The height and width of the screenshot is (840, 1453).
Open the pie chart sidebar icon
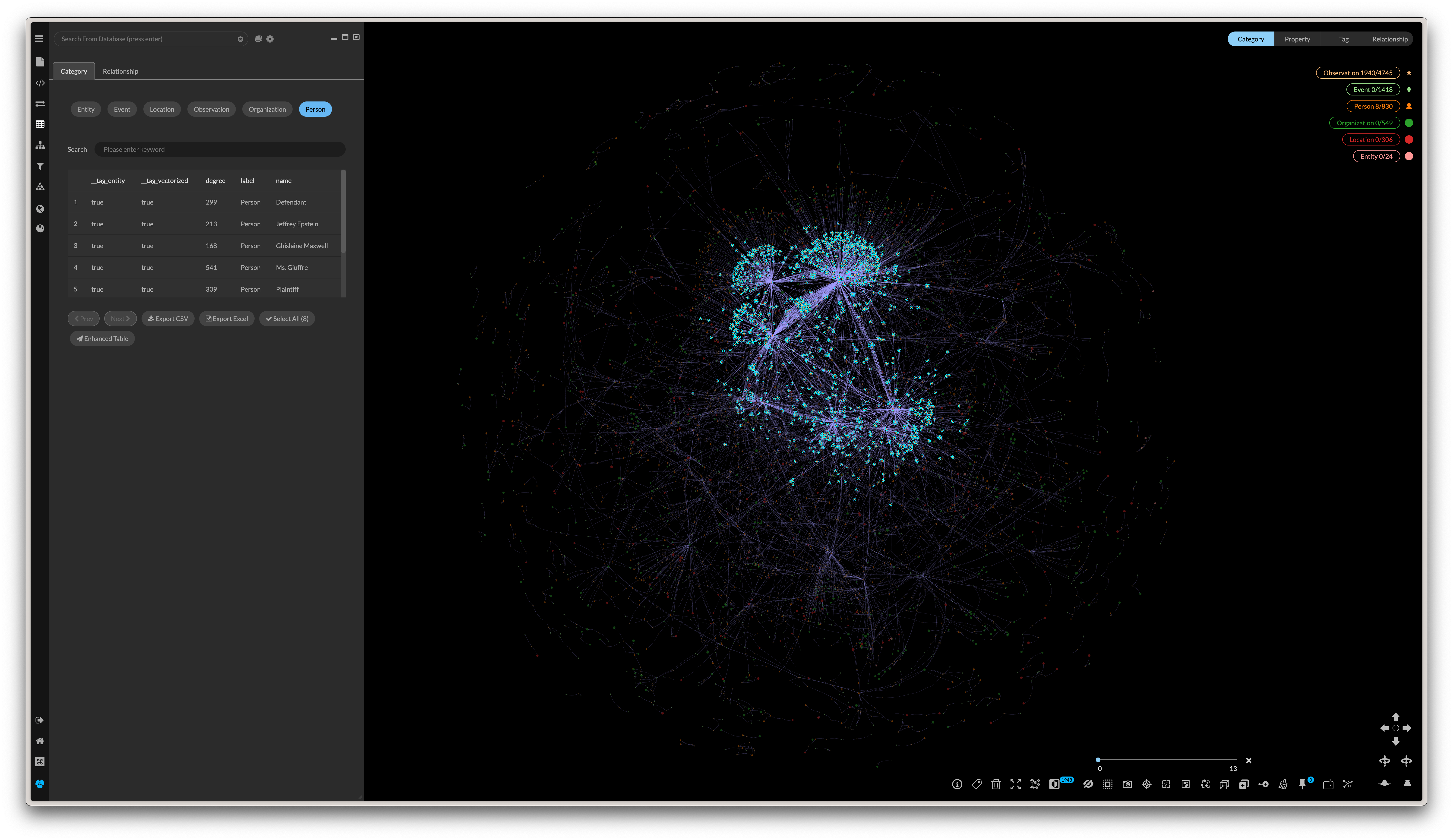[x=40, y=228]
